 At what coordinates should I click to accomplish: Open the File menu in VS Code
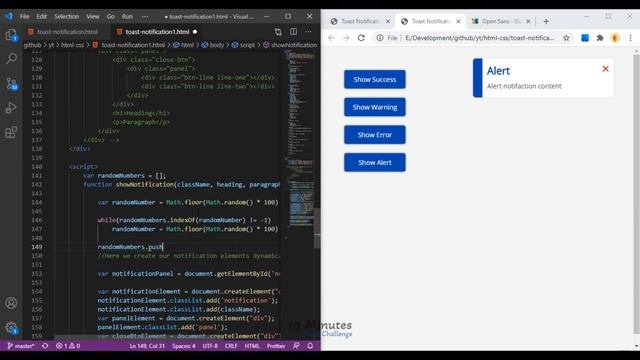pyautogui.click(x=24, y=16)
